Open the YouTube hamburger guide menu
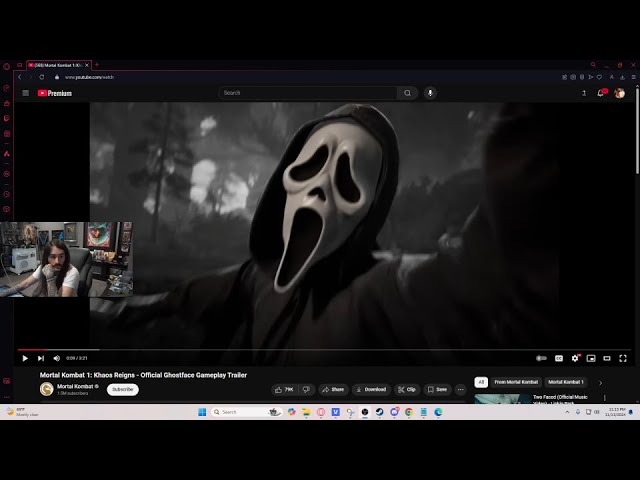Screen dimensions: 640x480 tap(26, 93)
